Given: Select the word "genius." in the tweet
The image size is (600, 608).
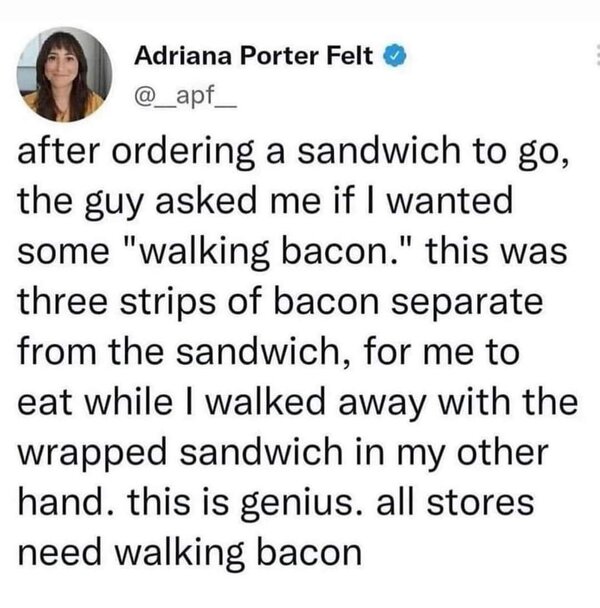Looking at the screenshot, I should (303, 504).
